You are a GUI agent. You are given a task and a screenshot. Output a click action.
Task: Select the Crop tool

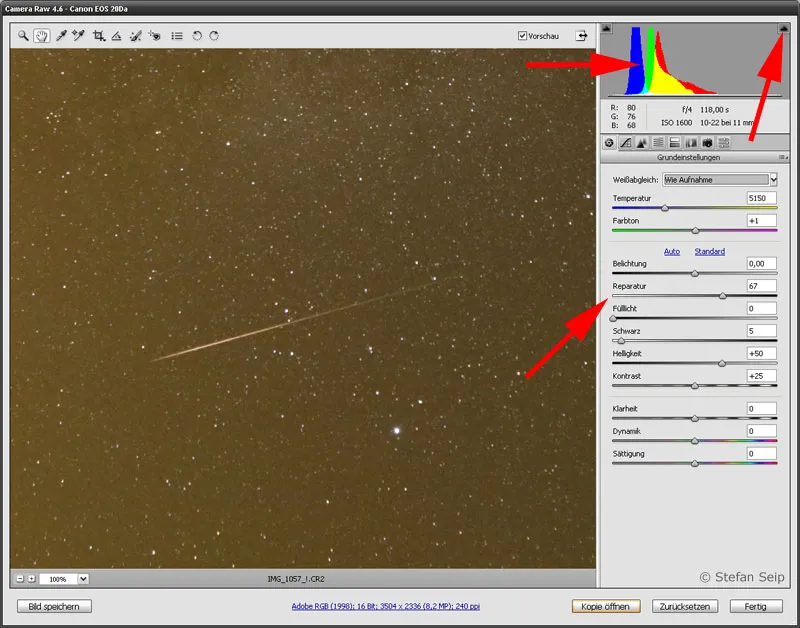click(98, 36)
